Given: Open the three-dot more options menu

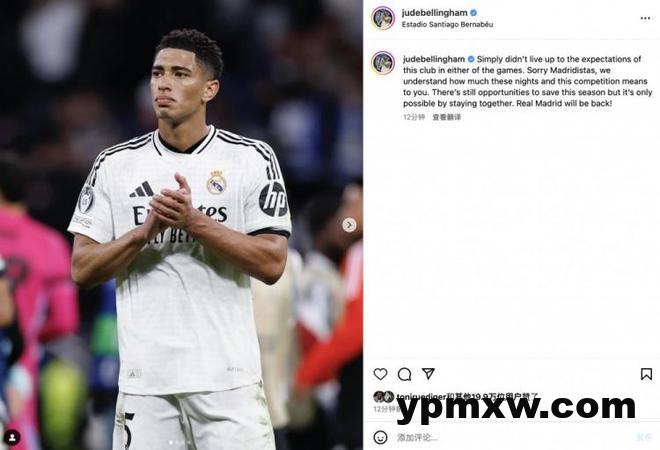Looking at the screenshot, I should tap(645, 18).
